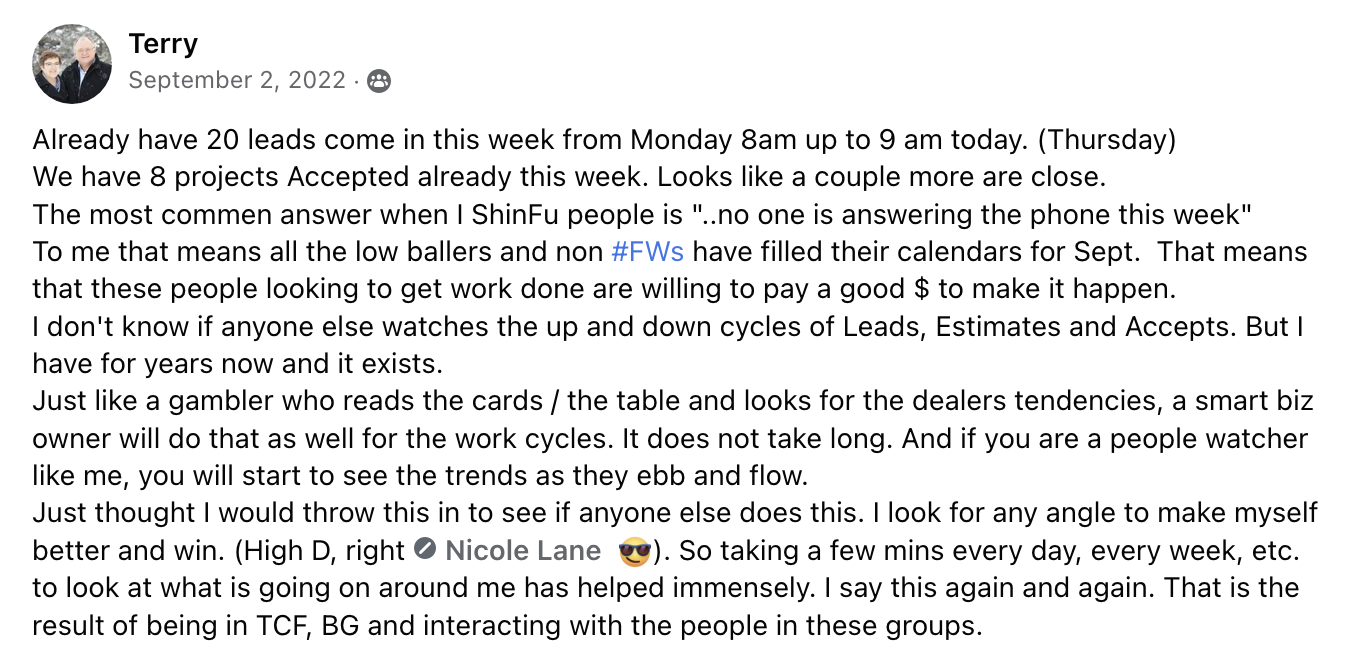The image size is (1360, 667).
Task: Click the Nicole Lane mention
Action: [523, 551]
